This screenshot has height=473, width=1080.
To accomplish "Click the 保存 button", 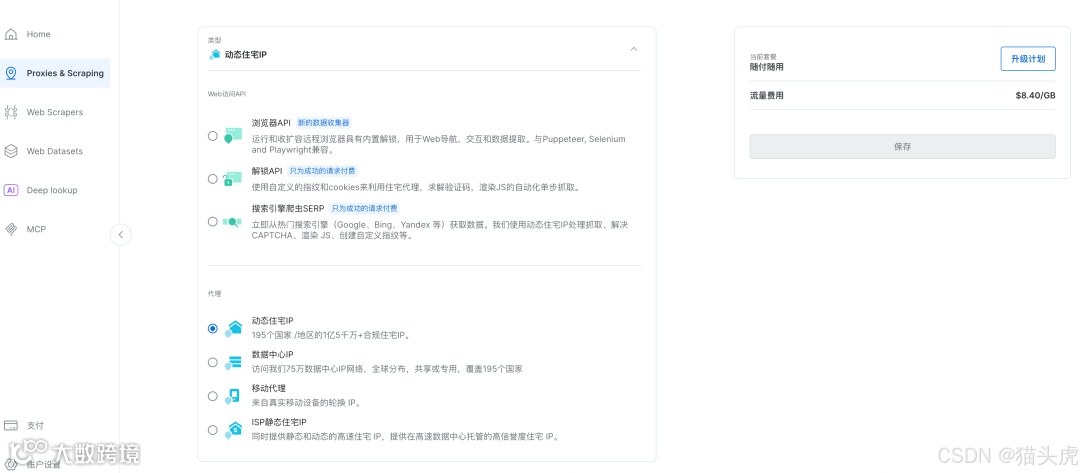I will point(902,147).
